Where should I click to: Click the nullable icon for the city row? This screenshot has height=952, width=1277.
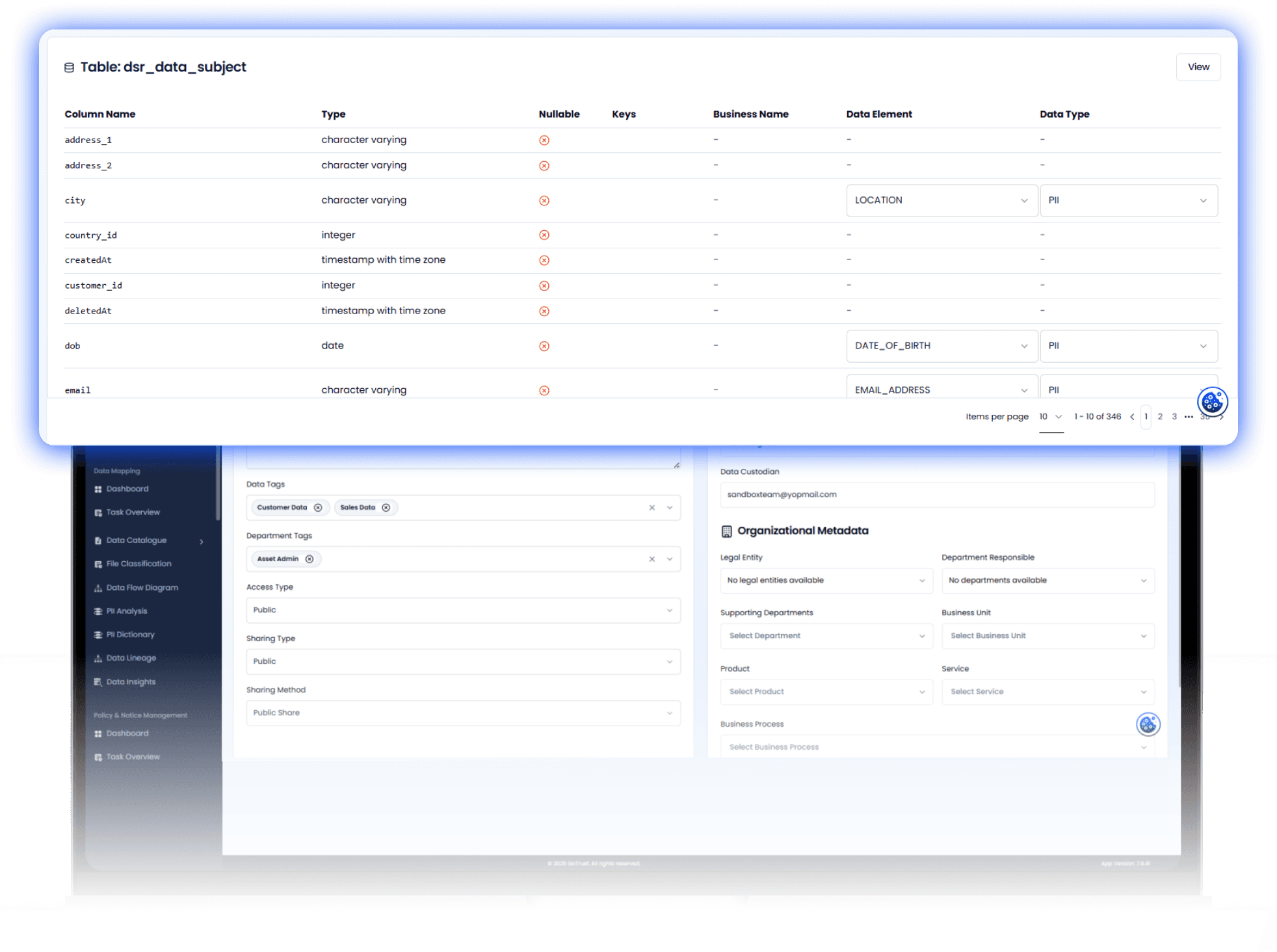[x=544, y=201]
